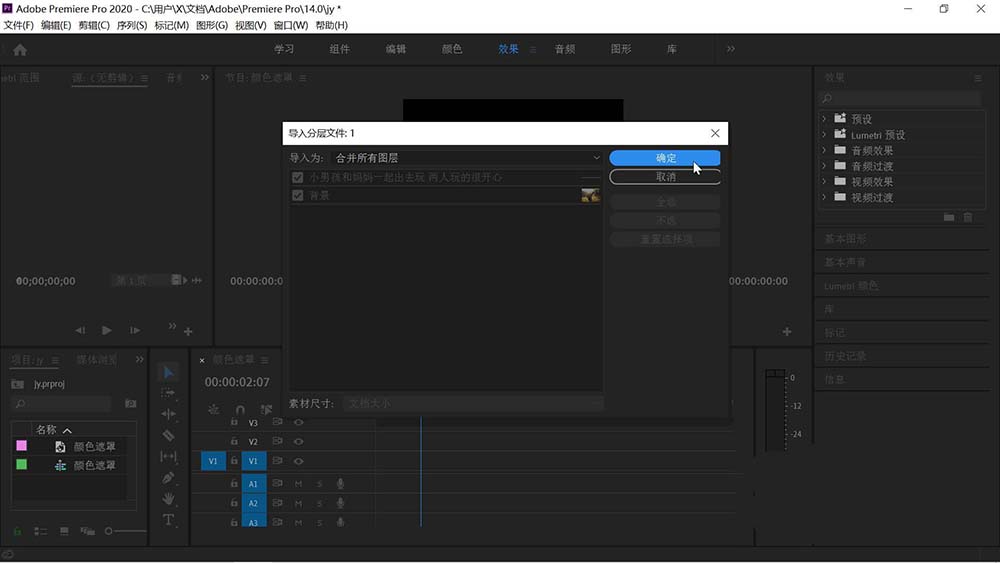Screen dimensions: 1000x563
Task: Hide track V3 with eye toggle
Action: (x=298, y=422)
